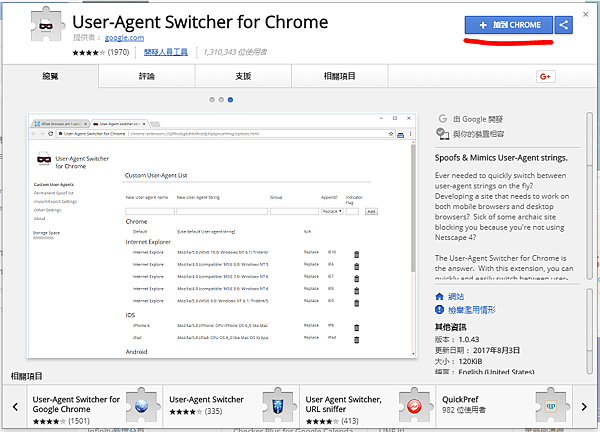Click the 'Spoofs & Mimics User-Agent strings.' heading
The image size is (600, 432).
[501, 158]
